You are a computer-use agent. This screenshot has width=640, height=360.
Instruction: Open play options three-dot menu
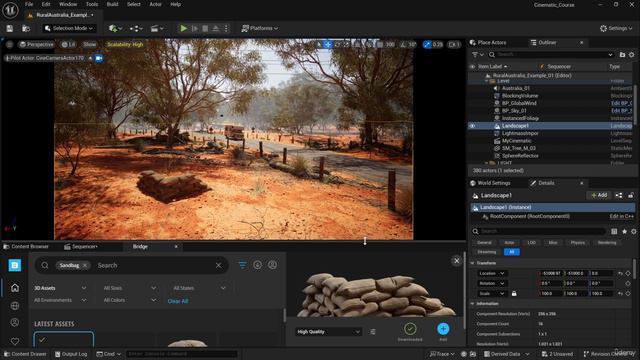pyautogui.click(x=226, y=28)
